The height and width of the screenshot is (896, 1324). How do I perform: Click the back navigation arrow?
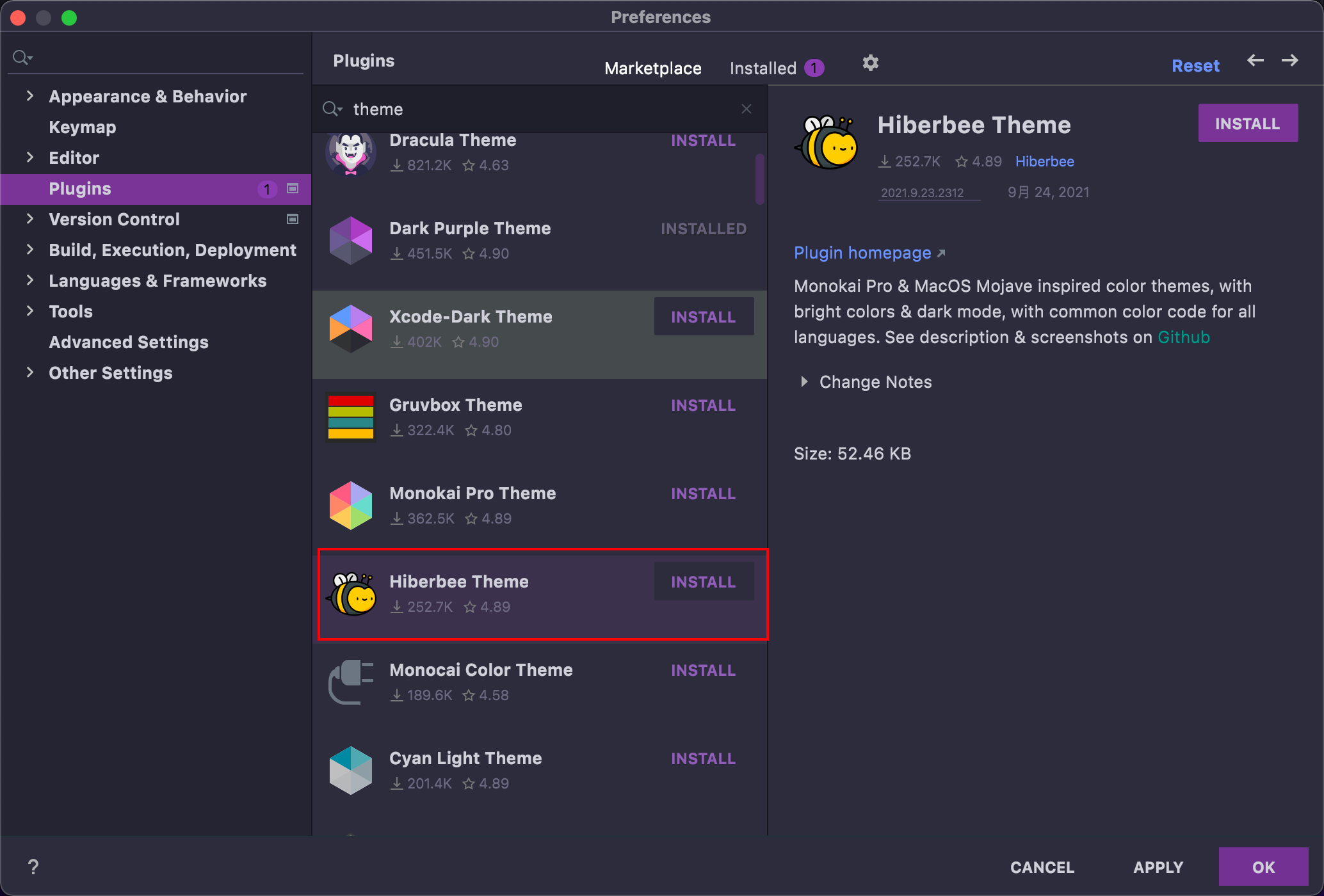coord(1255,61)
